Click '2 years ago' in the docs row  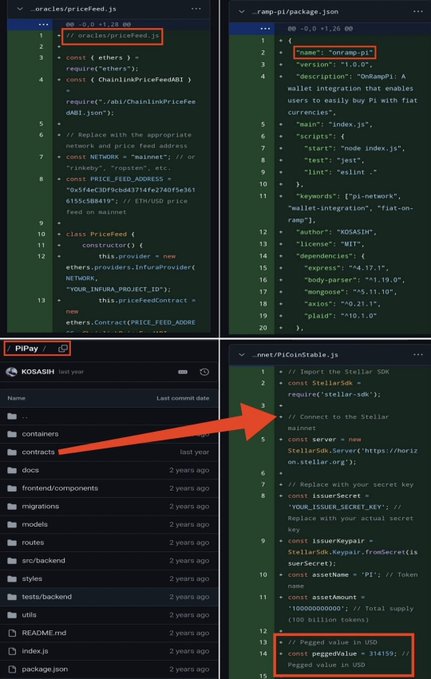click(189, 470)
